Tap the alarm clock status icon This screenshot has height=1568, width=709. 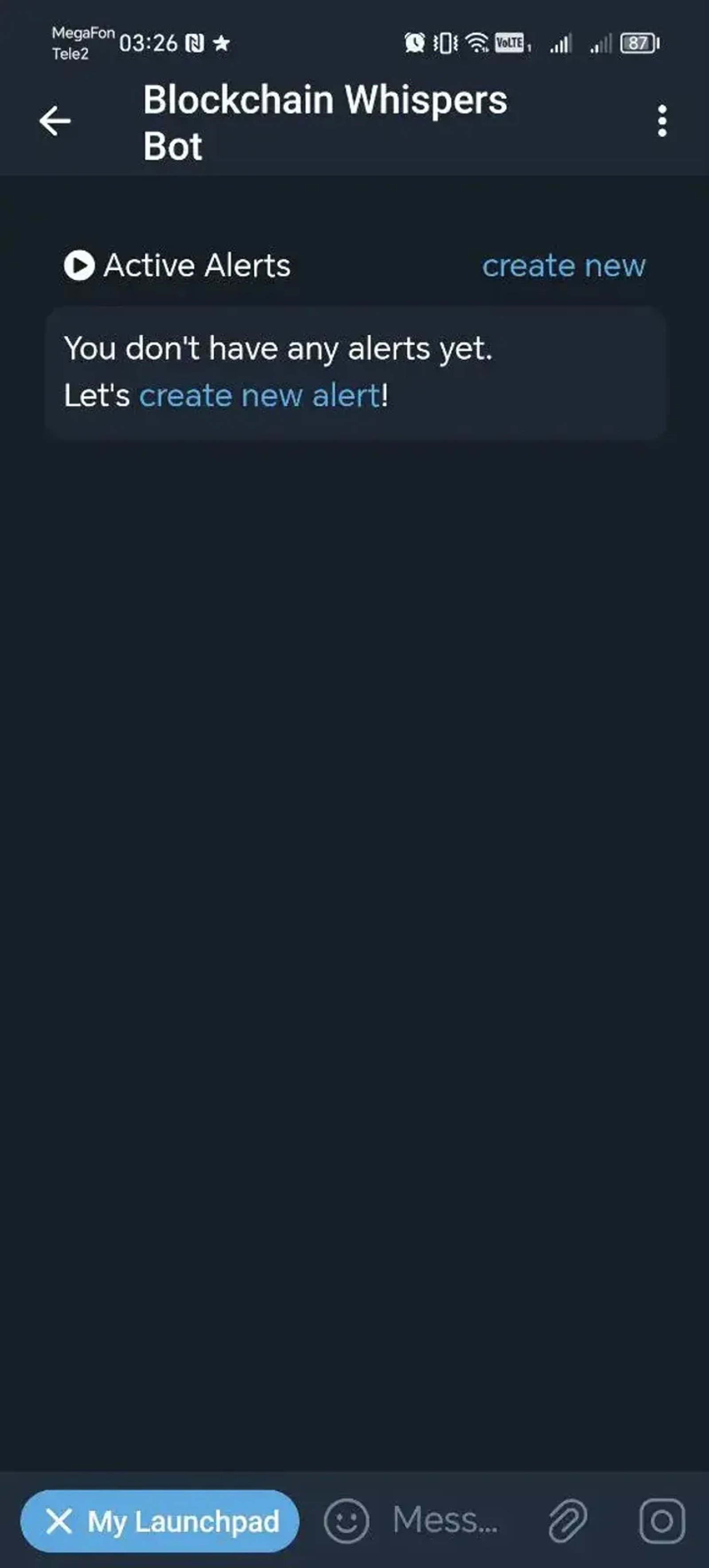point(414,43)
